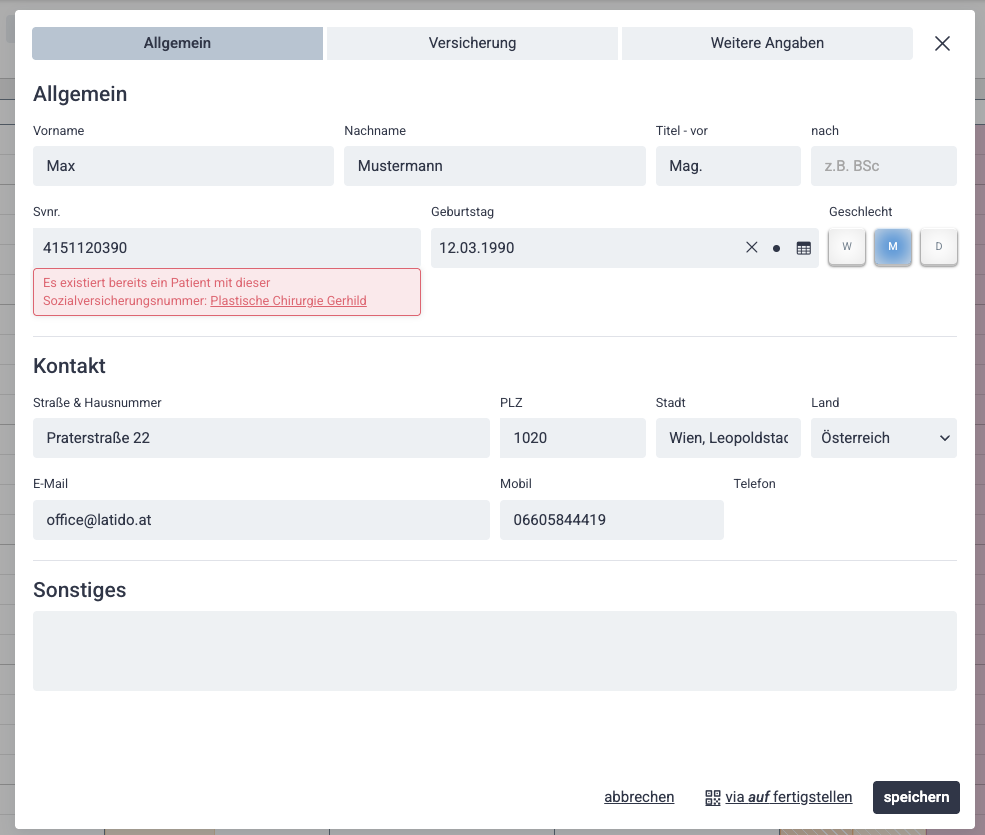
Task: Click the Titel nach field
Action: [x=883, y=166]
